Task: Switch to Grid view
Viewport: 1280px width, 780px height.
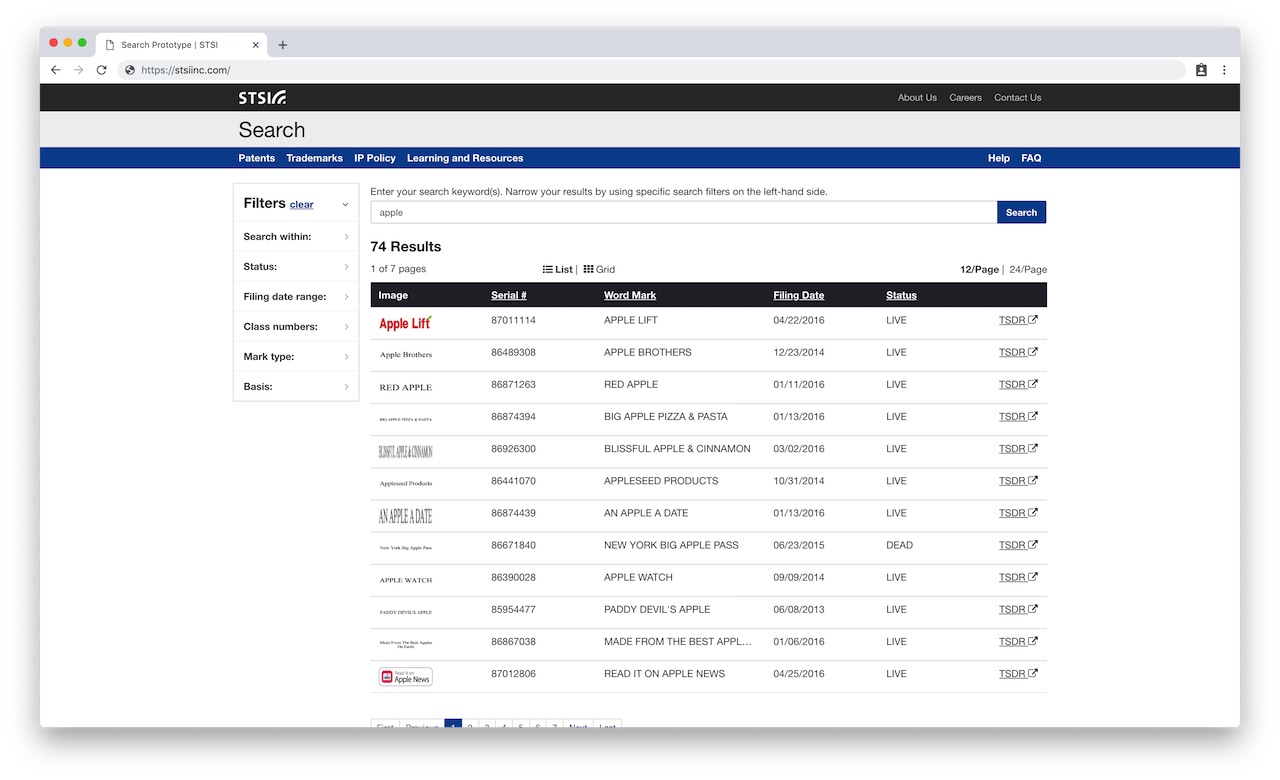Action: (x=599, y=270)
